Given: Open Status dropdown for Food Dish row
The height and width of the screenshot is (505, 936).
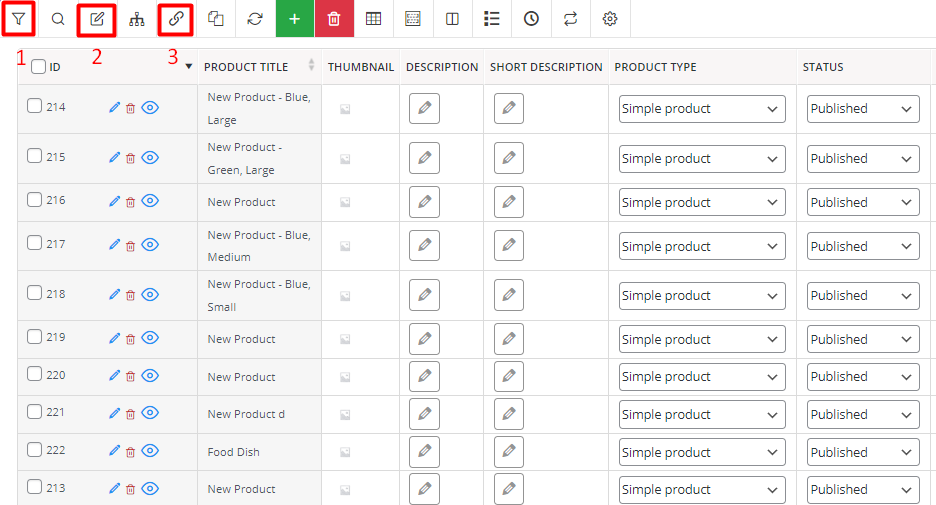Looking at the screenshot, I should tap(863, 452).
